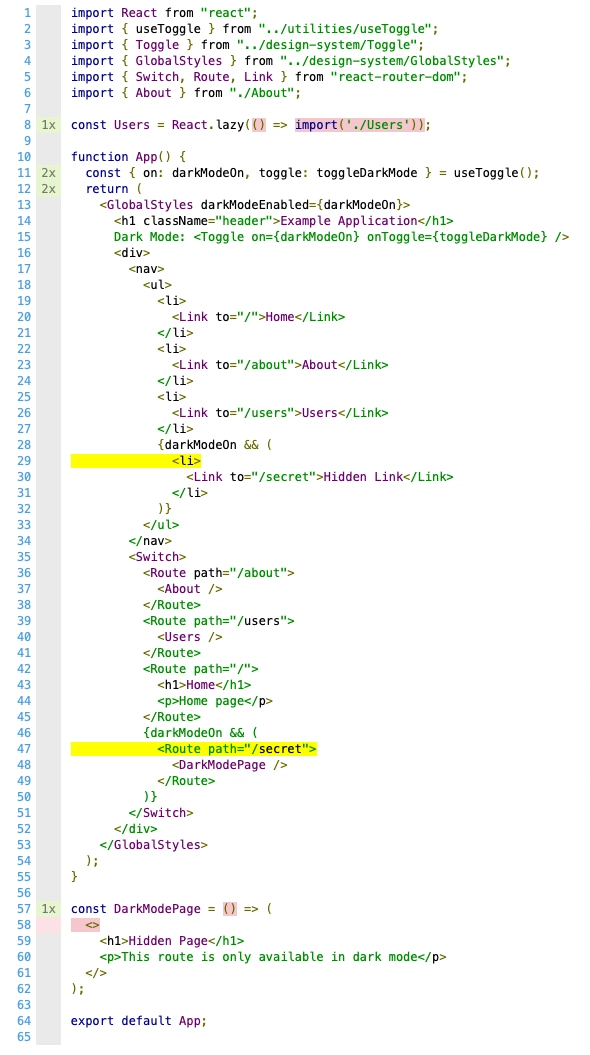Click the Route path="/about" tag

coord(219,573)
